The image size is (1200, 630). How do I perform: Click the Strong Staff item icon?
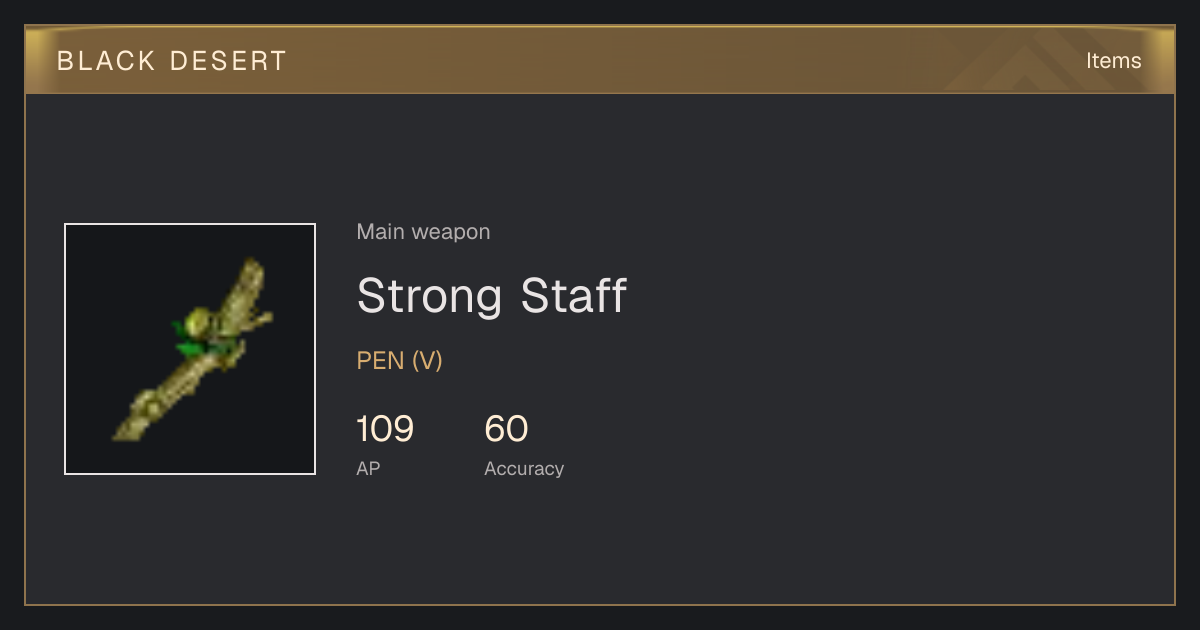click(190, 349)
